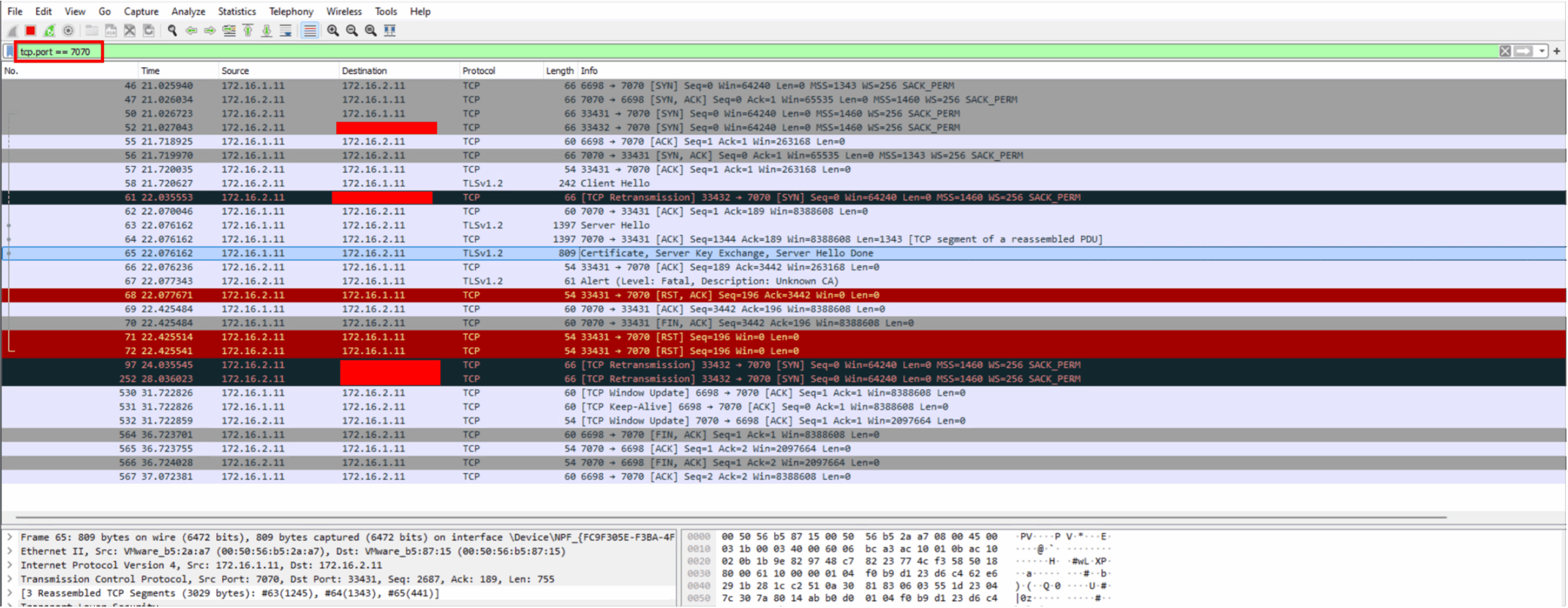Image resolution: width=1568 pixels, height=608 pixels.
Task: Restart the current capture
Action: tap(49, 31)
